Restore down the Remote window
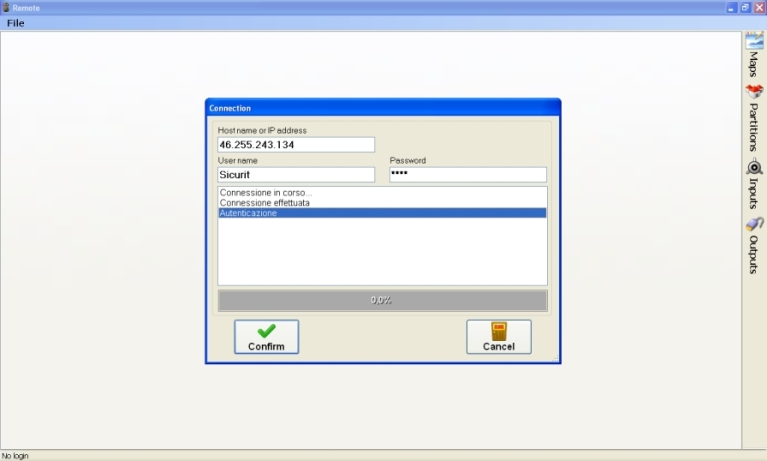The width and height of the screenshot is (767, 461). pos(745,7)
